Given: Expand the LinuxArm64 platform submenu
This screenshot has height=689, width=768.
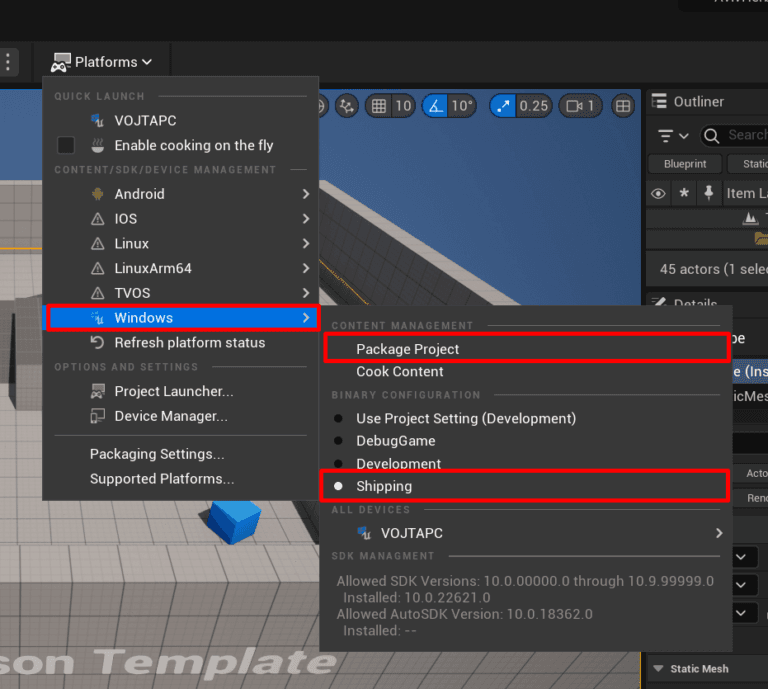Looking at the screenshot, I should (x=181, y=268).
